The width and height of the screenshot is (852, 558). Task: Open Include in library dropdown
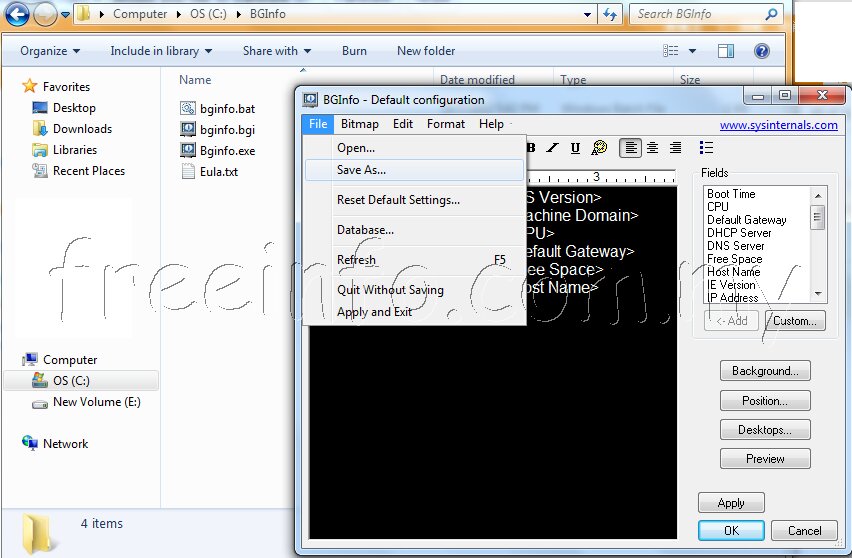pyautogui.click(x=161, y=51)
